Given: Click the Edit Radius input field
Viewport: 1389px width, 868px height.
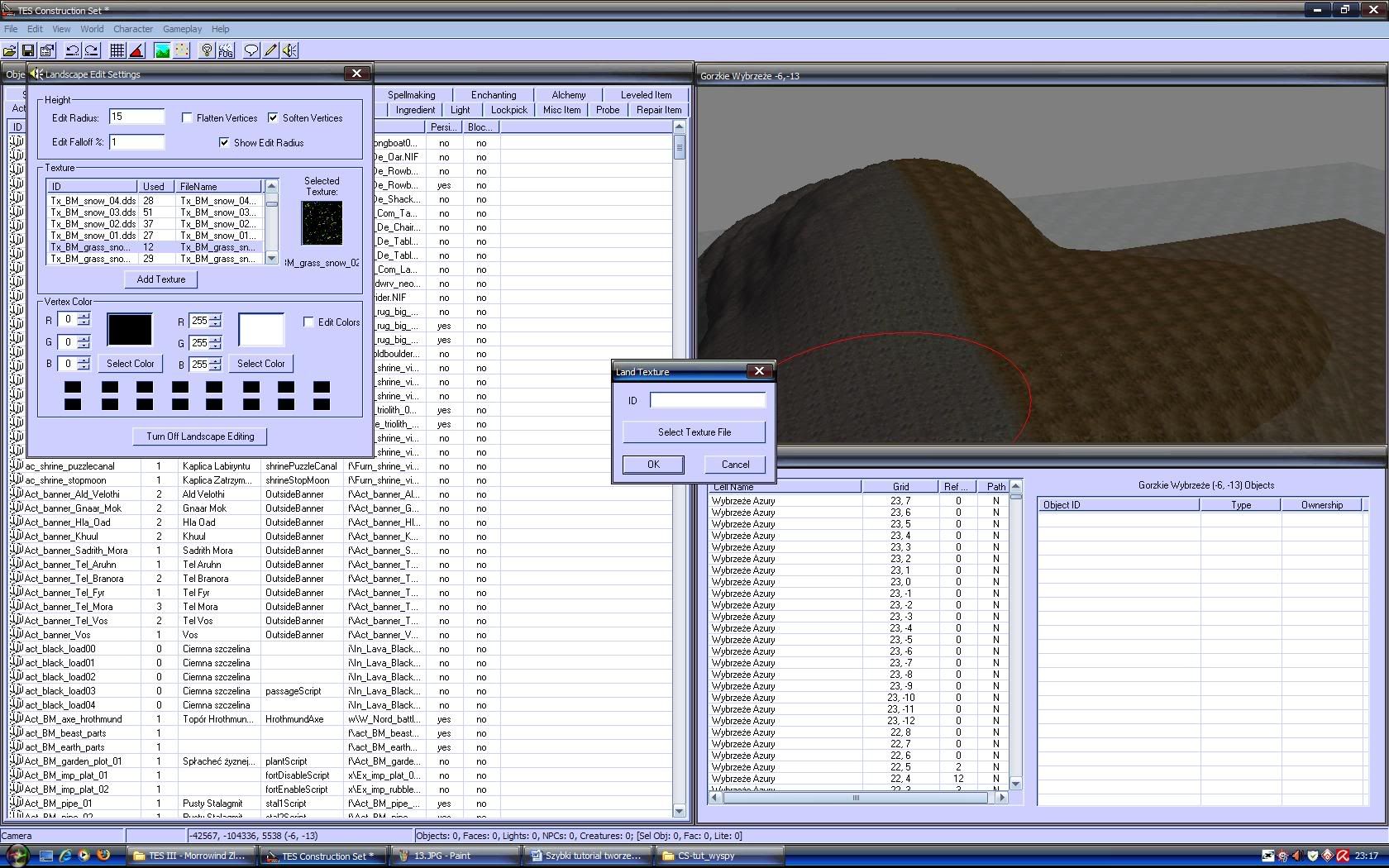Looking at the screenshot, I should (x=137, y=117).
